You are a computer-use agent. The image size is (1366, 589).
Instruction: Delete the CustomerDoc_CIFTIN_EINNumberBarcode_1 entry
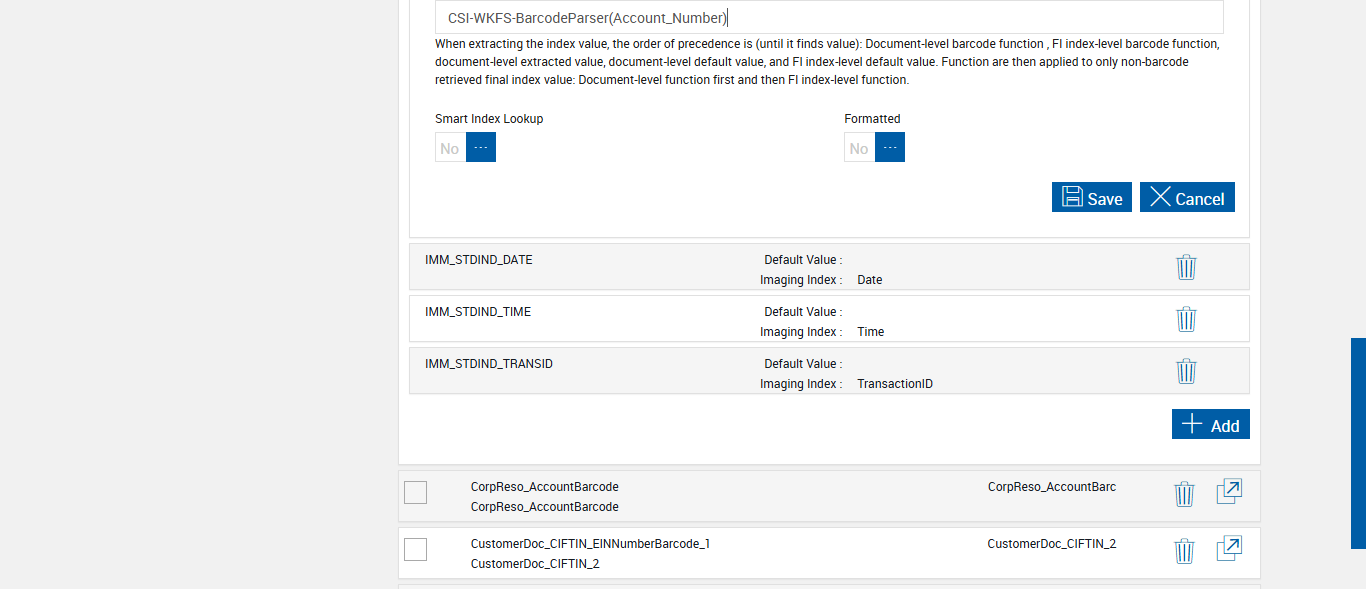[x=1184, y=551]
